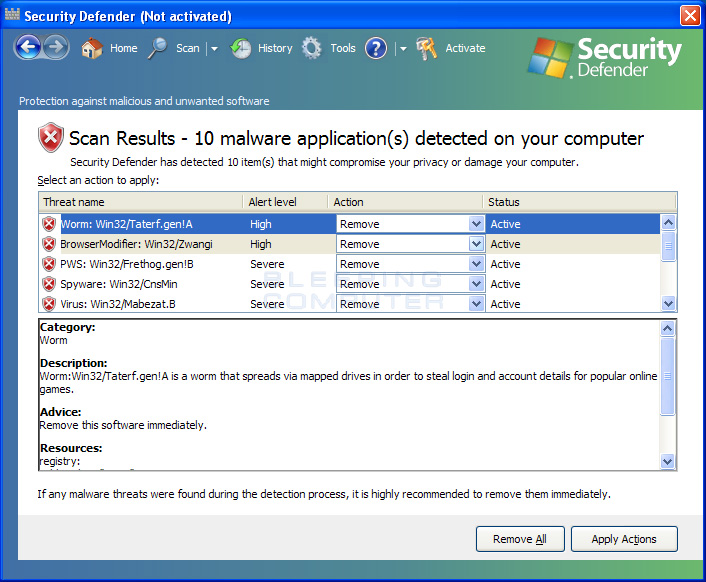This screenshot has height=582, width=706.
Task: Open History using the clock icon
Action: click(241, 48)
